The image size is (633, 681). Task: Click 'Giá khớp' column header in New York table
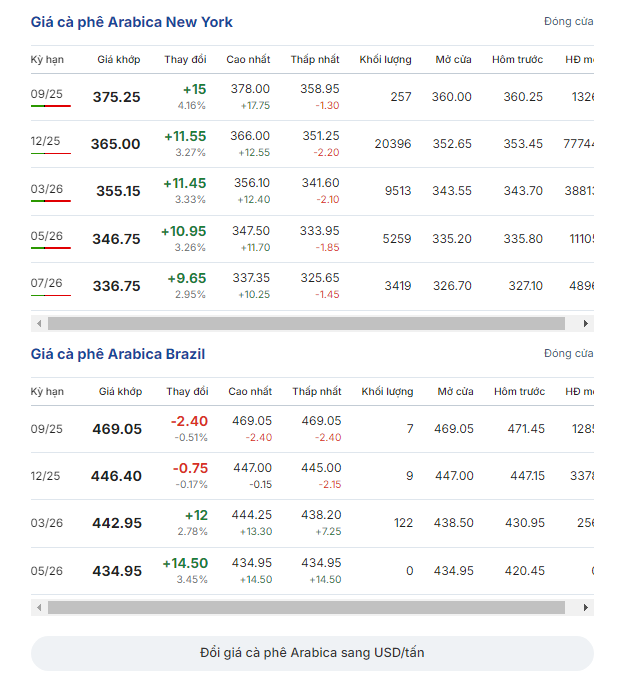[x=119, y=60]
